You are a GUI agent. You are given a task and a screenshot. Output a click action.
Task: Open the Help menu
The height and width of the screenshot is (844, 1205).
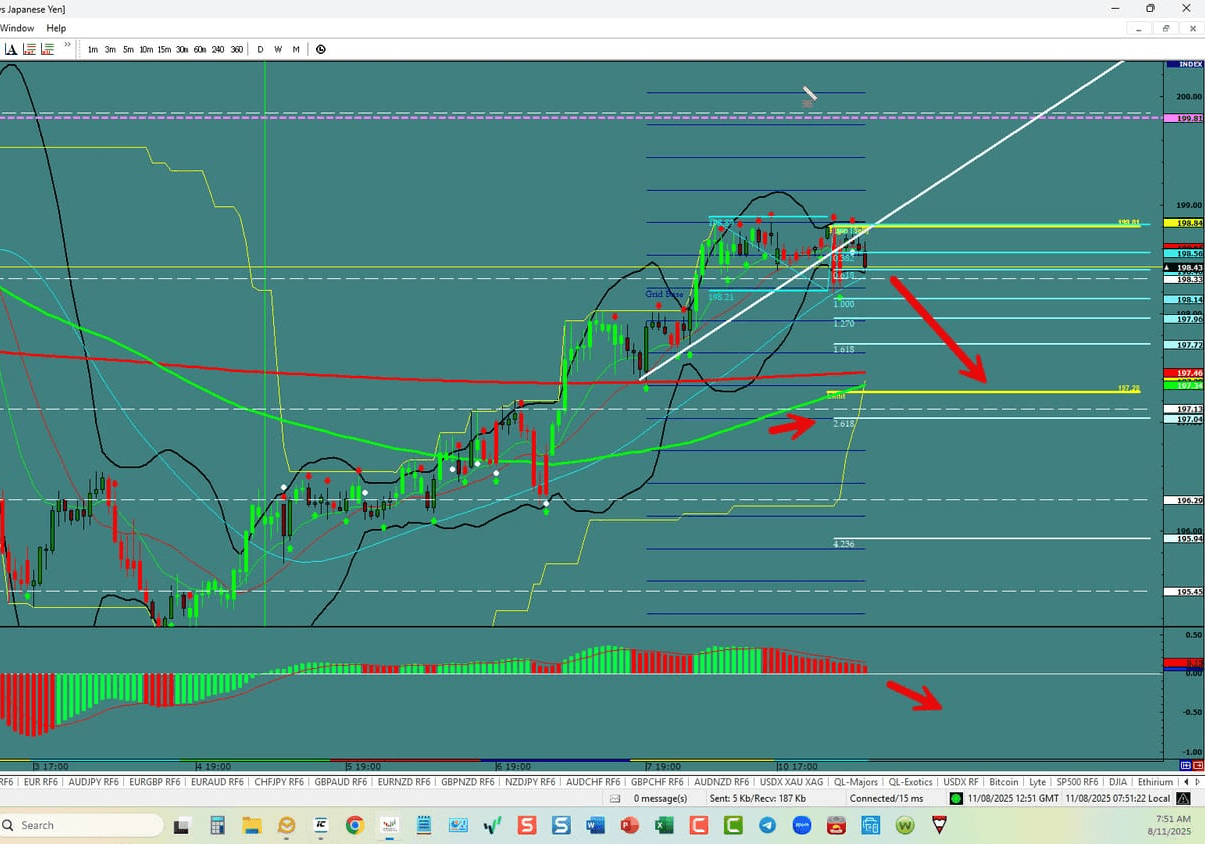coord(56,28)
